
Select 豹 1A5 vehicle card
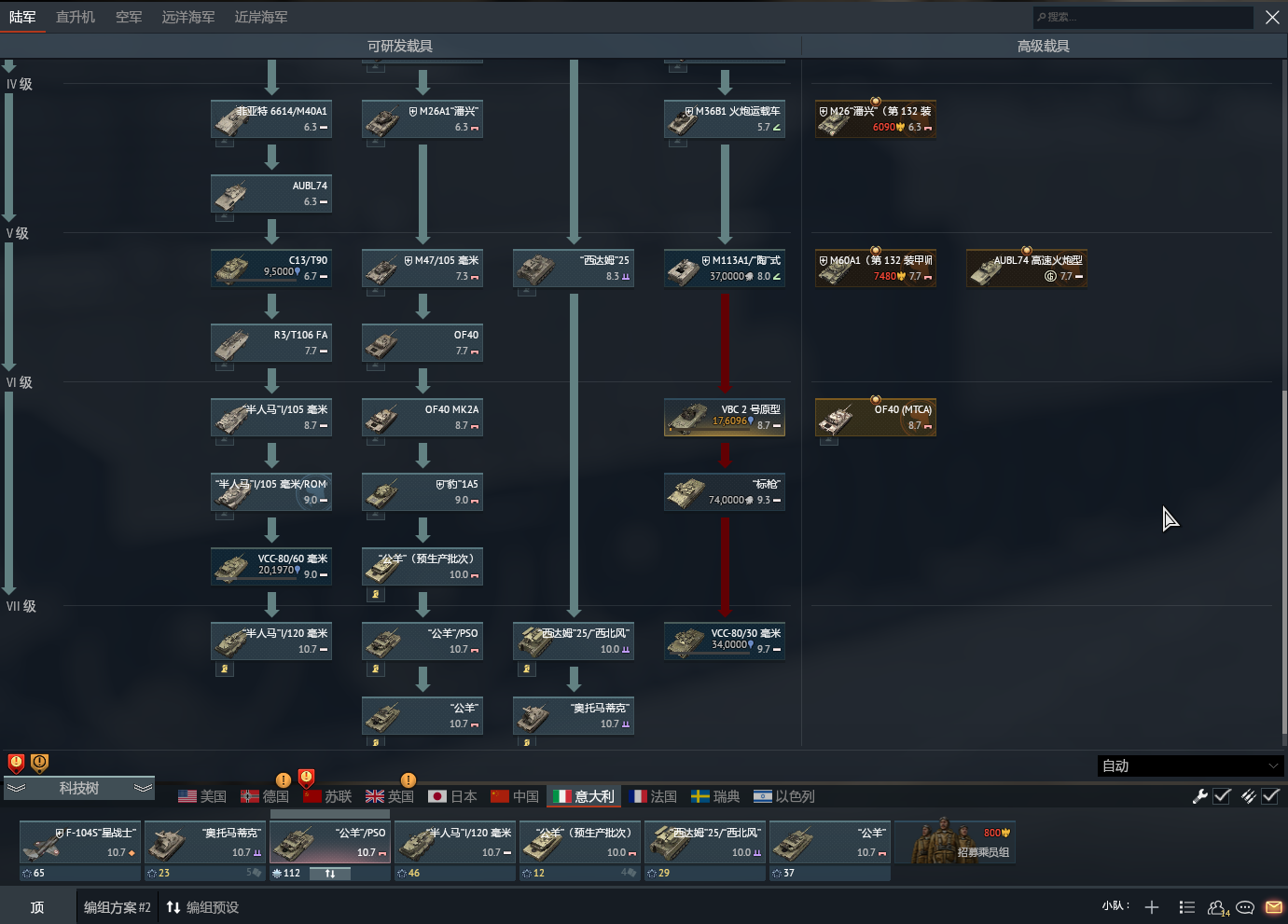(x=422, y=492)
